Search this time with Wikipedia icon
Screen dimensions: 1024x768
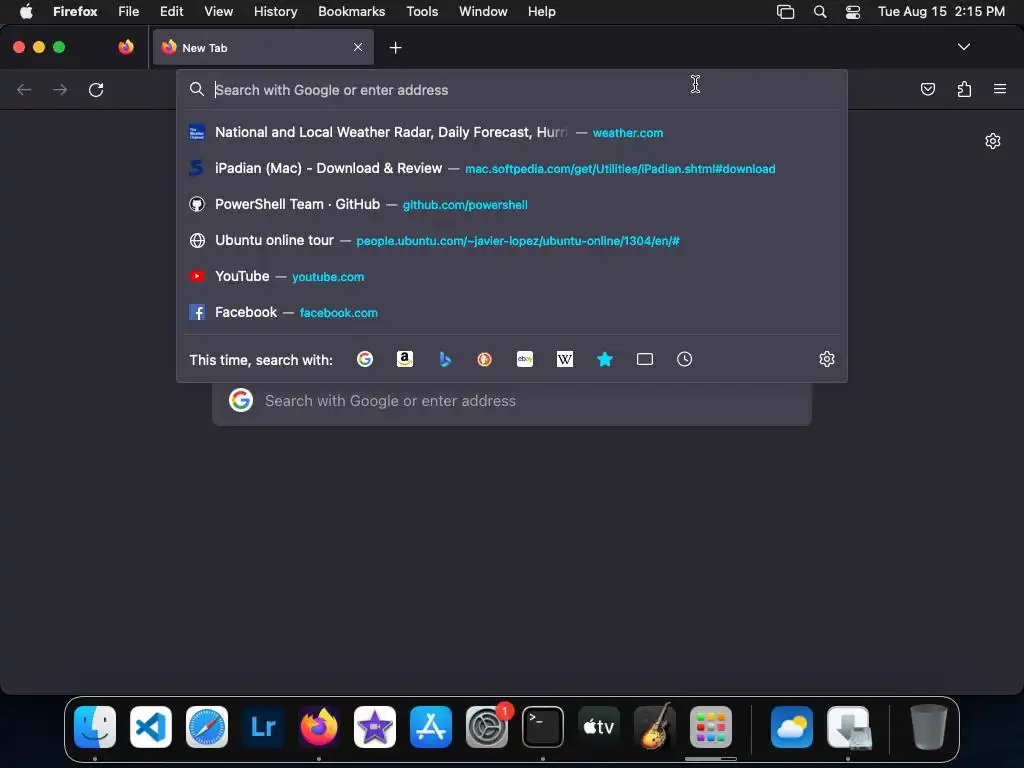[565, 359]
